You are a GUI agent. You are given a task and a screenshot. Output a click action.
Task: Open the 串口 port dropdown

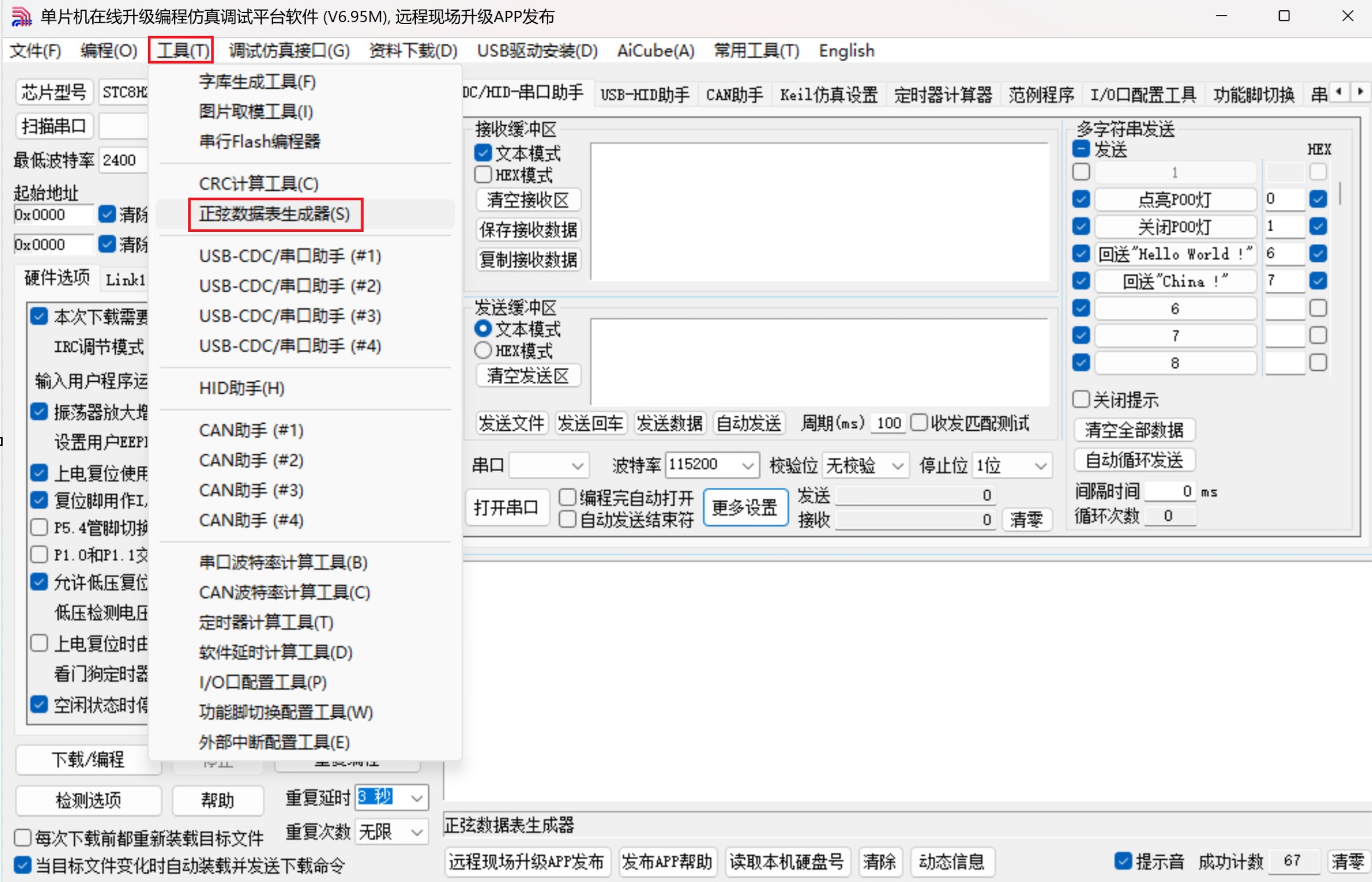(x=548, y=465)
